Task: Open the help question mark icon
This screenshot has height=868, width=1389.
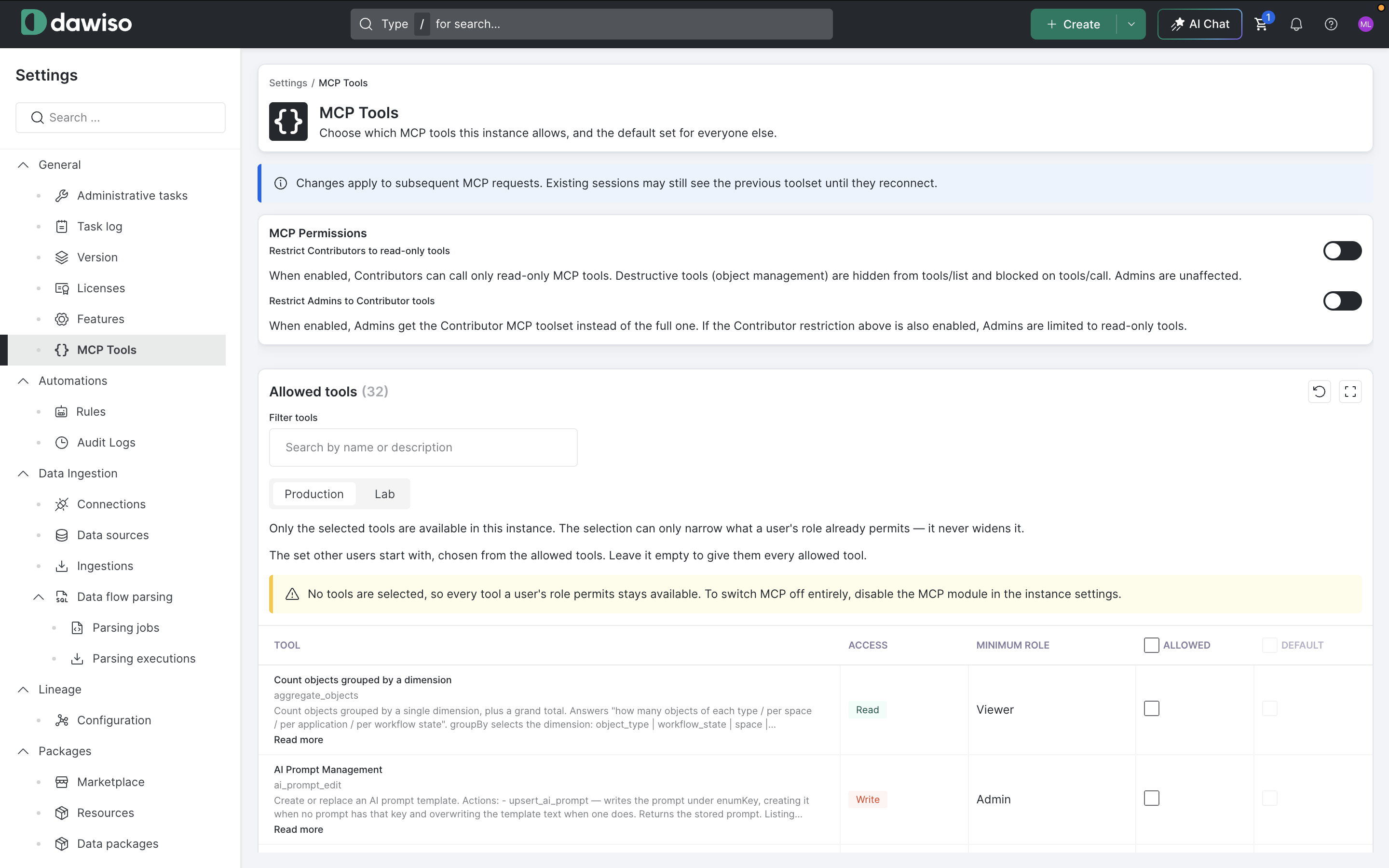Action: click(x=1331, y=24)
